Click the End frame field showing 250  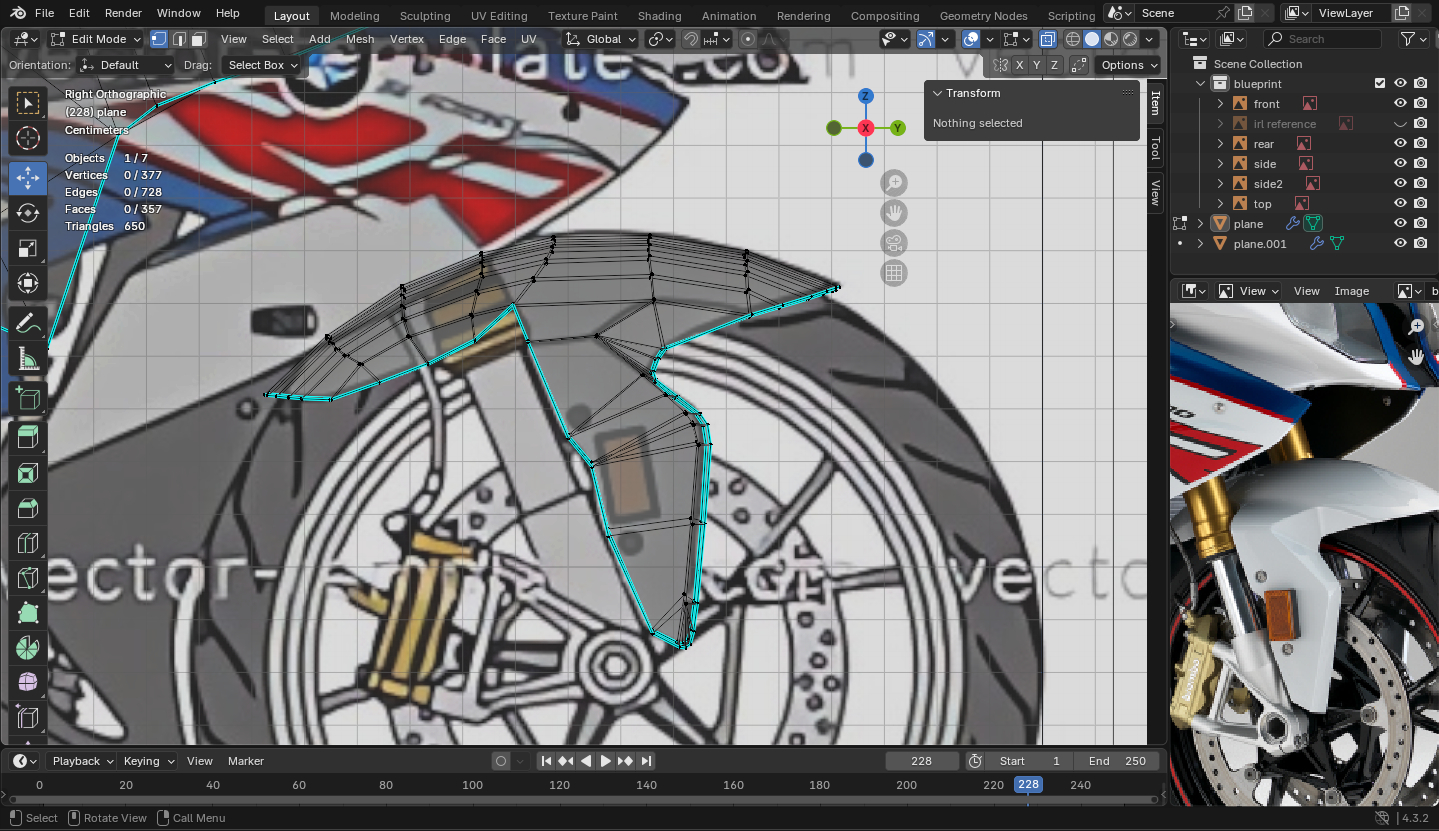[1118, 761]
